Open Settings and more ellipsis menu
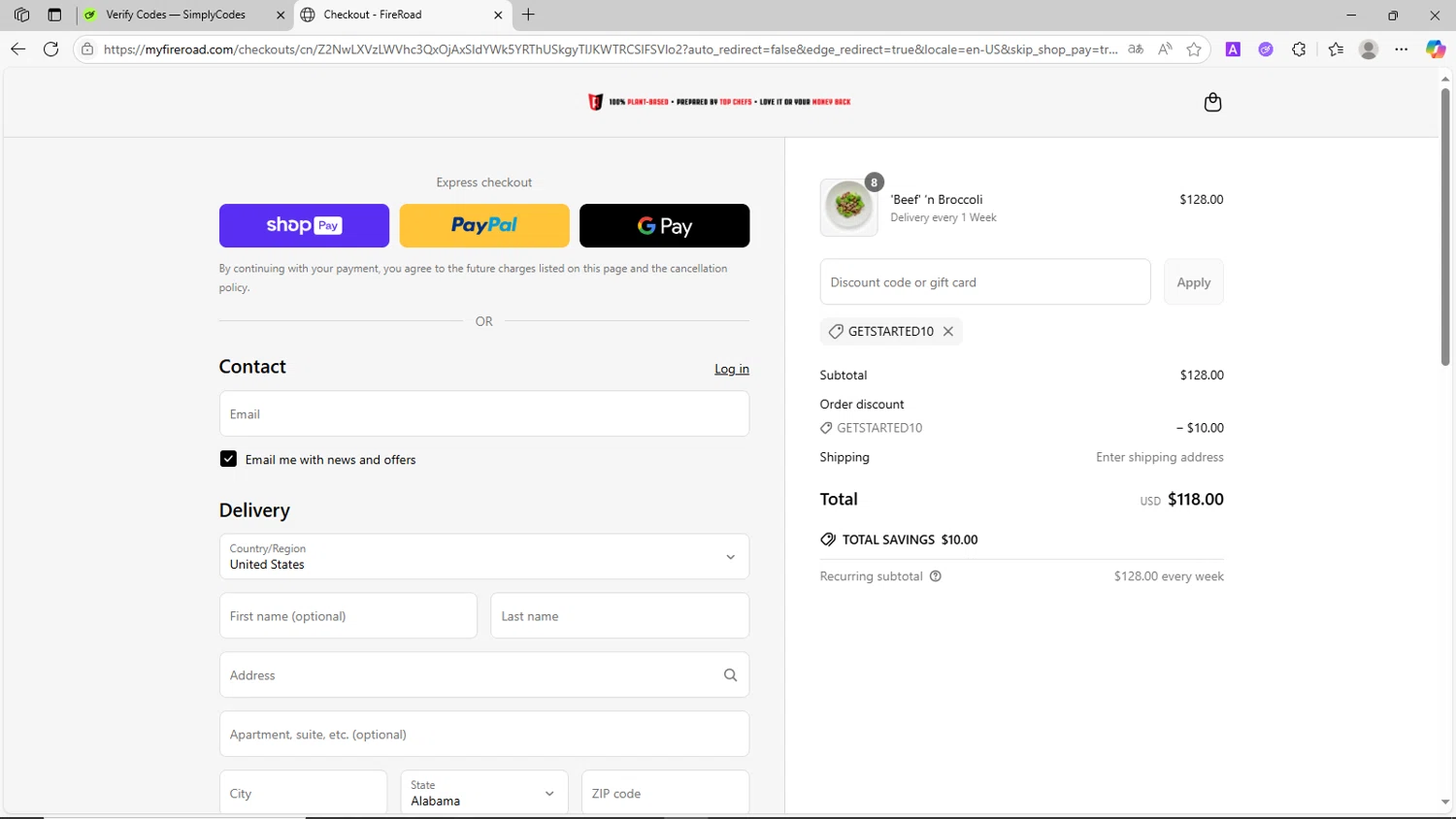 1402,49
